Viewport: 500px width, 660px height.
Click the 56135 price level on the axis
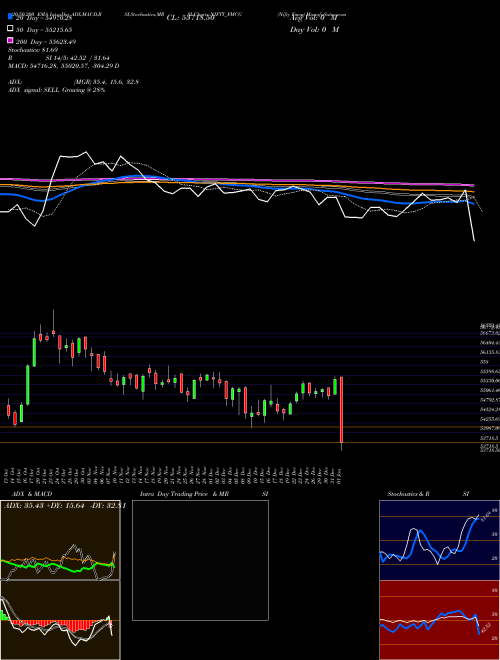[x=490, y=352]
